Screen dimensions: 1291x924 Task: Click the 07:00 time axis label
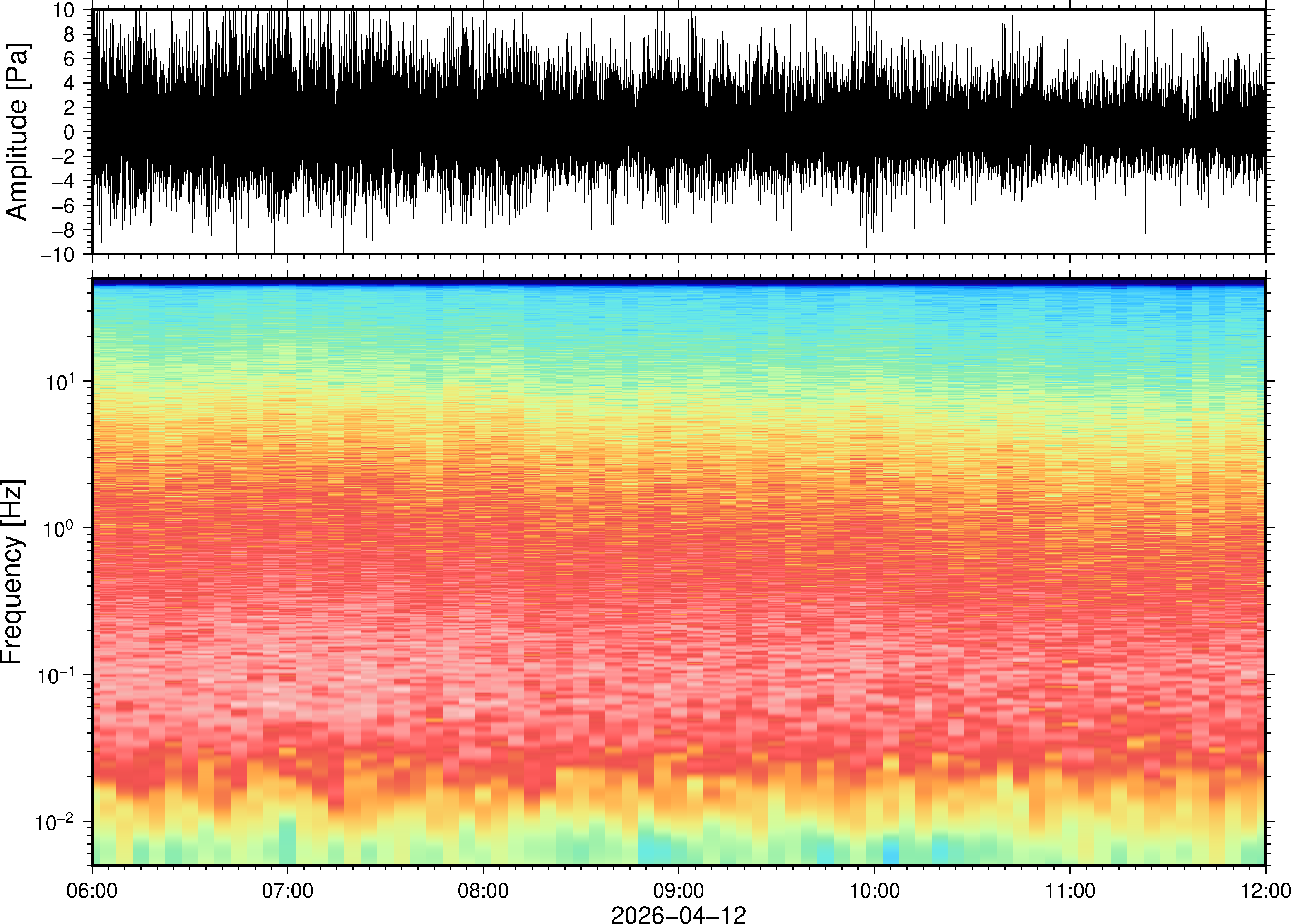[287, 890]
